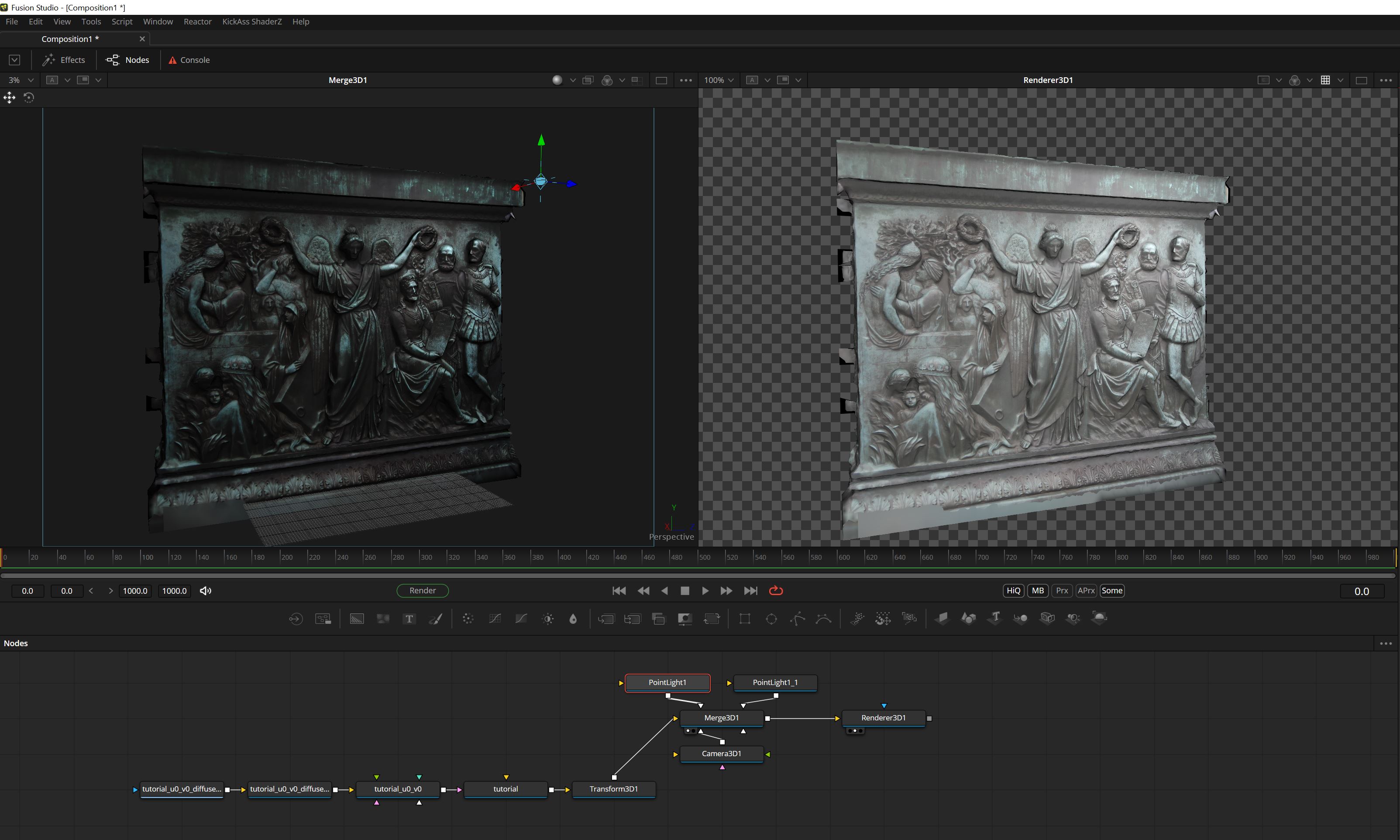Expand buffer A dropdown in Merge3D1 viewer

click(x=67, y=80)
